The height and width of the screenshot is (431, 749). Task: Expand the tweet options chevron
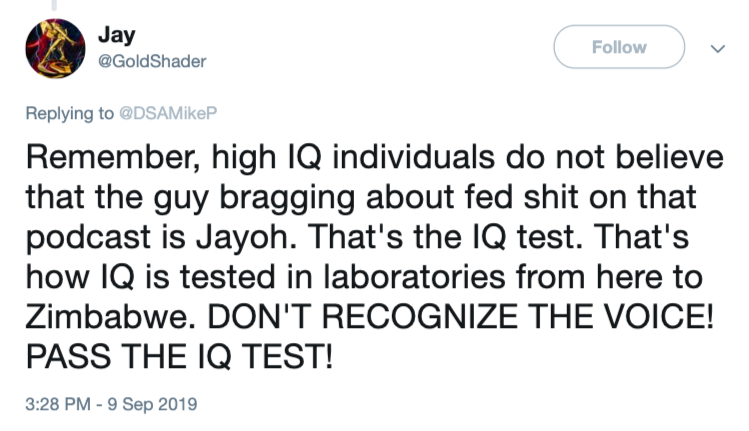tap(715, 47)
